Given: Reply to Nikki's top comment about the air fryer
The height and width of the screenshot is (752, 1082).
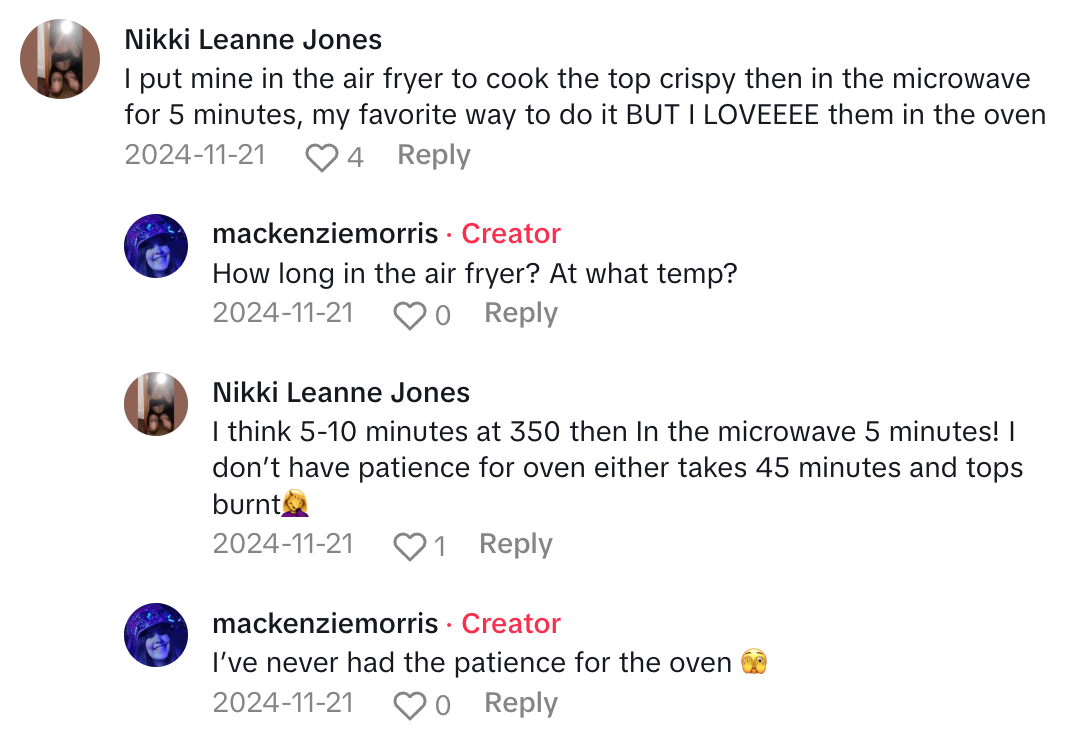Looking at the screenshot, I should 433,155.
